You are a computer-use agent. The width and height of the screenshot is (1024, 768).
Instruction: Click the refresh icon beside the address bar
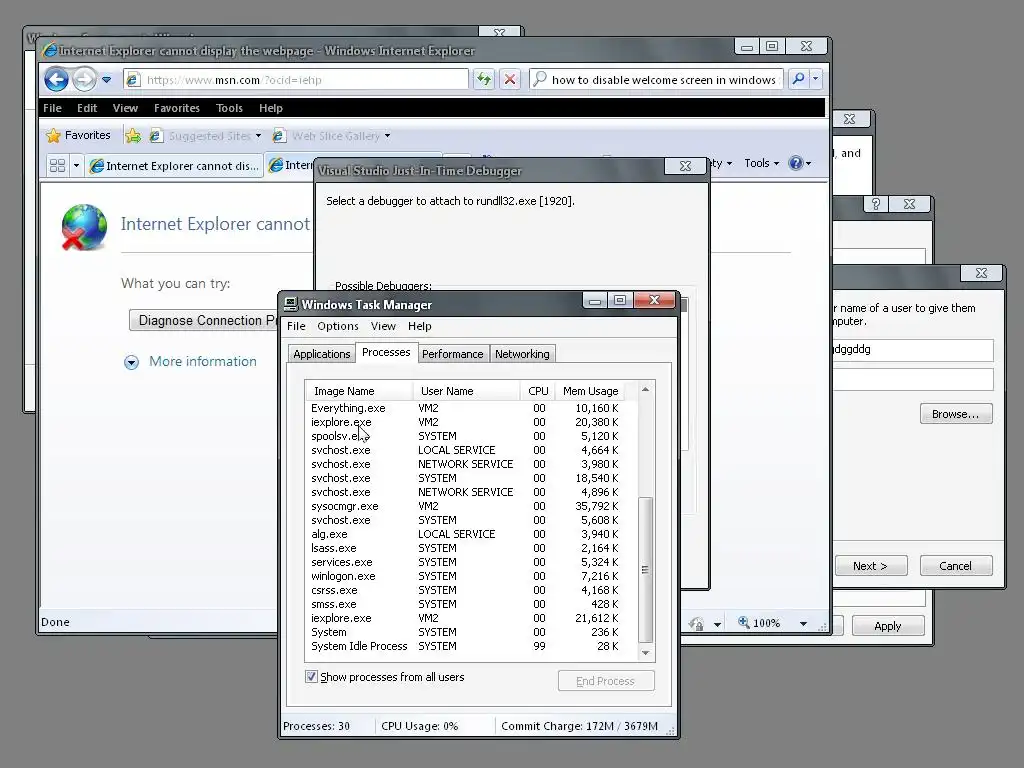pos(484,80)
